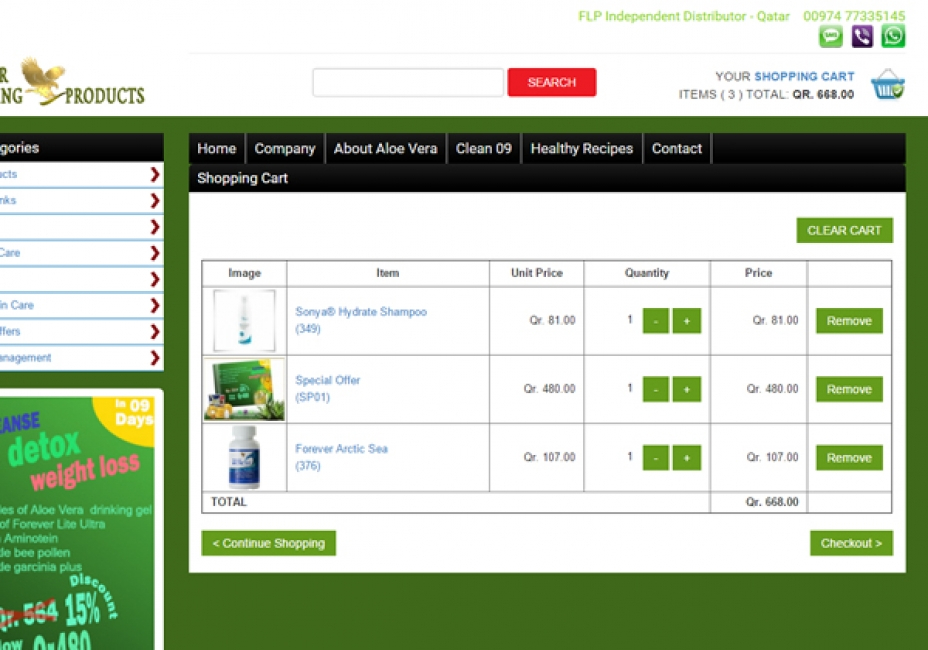Screen dimensions: 928x650
Task: Remove Forever Arctic Sea from cart
Action: tap(849, 458)
